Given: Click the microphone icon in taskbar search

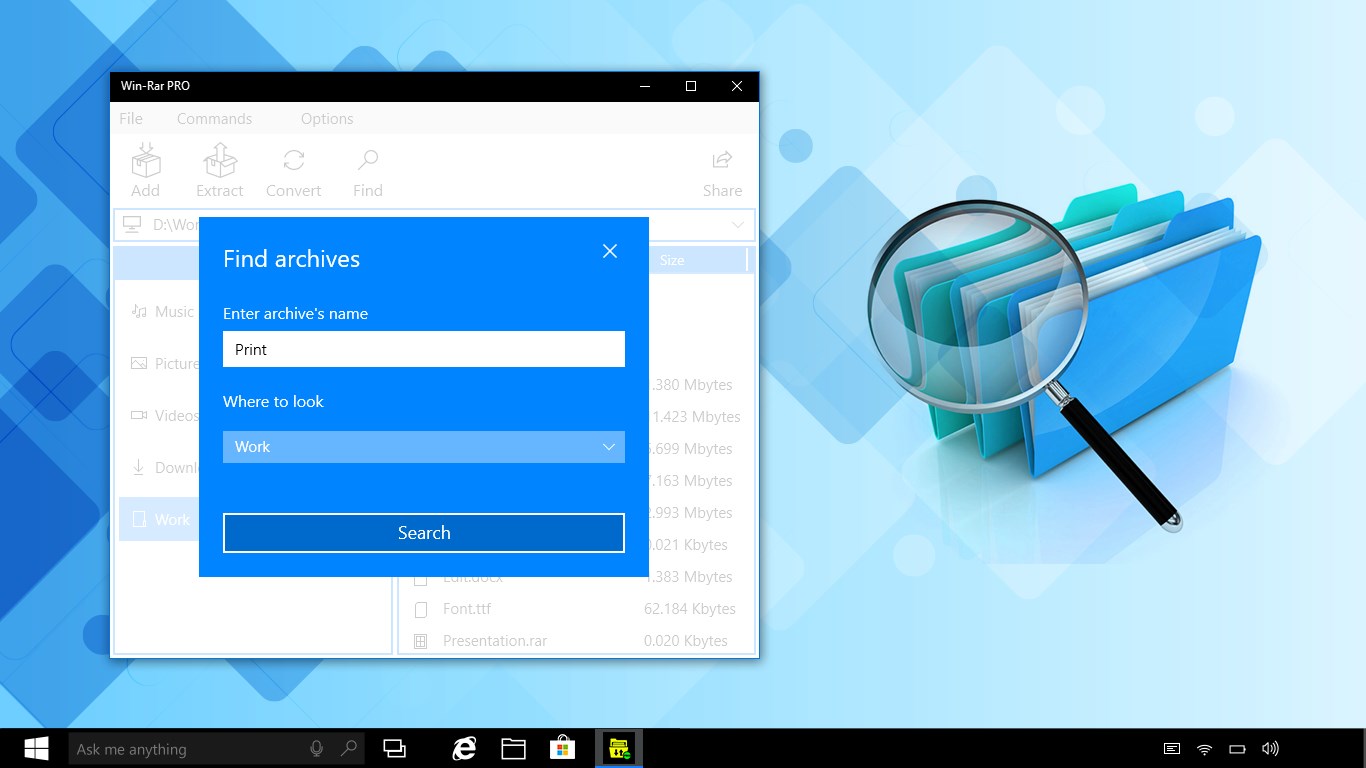Looking at the screenshot, I should click(317, 749).
